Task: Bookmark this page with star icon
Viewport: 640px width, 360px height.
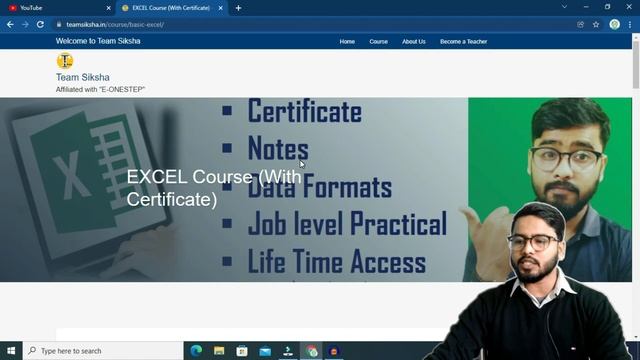Action: tap(596, 24)
